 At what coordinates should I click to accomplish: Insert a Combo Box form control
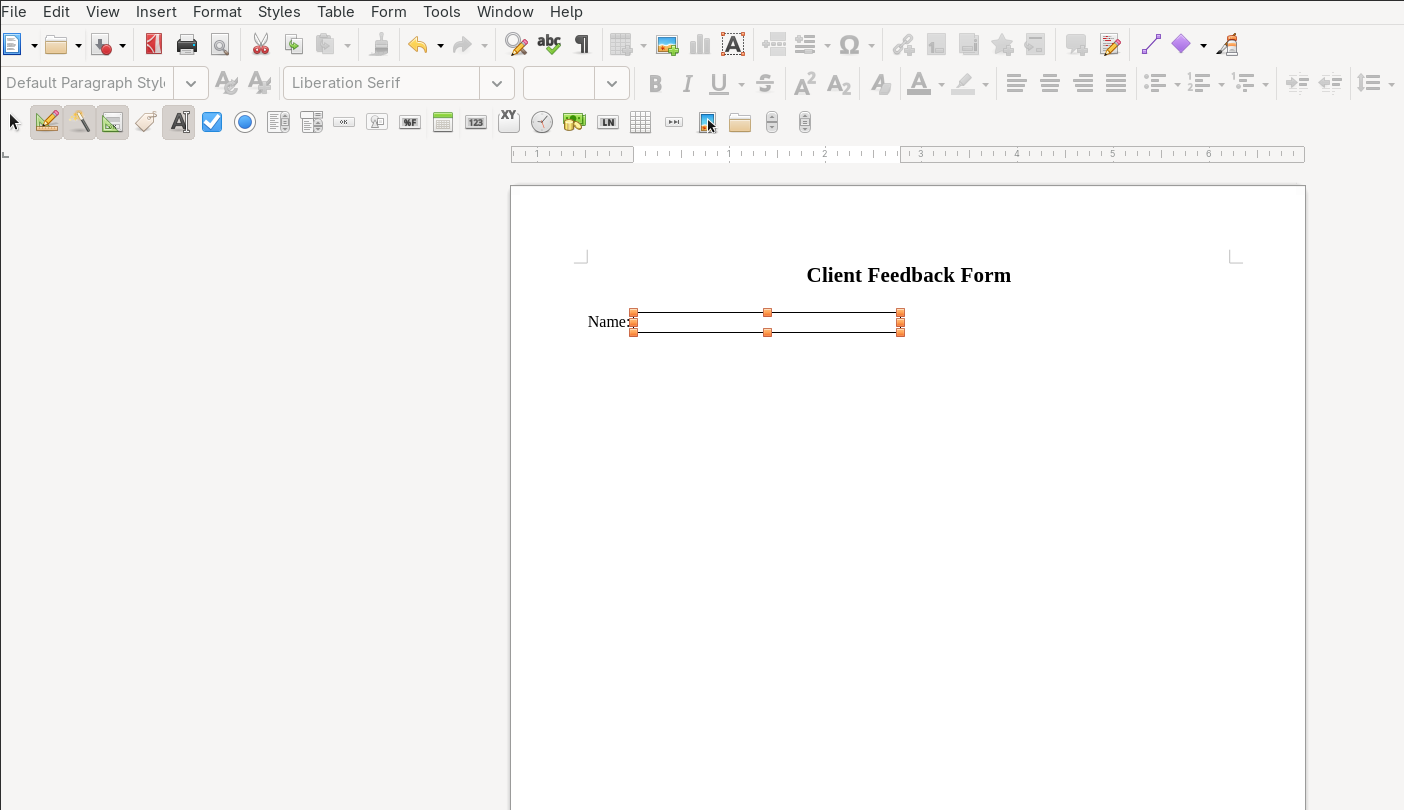tap(311, 122)
